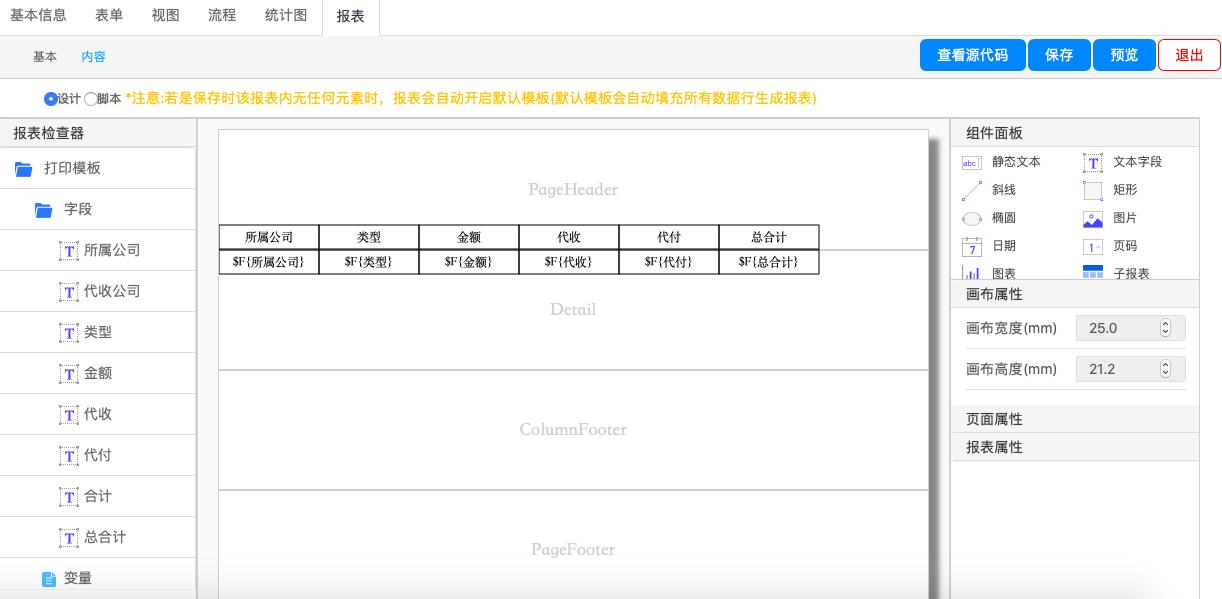The height and width of the screenshot is (599, 1222).
Task: Click the 查看源代码 button
Action: click(x=972, y=55)
